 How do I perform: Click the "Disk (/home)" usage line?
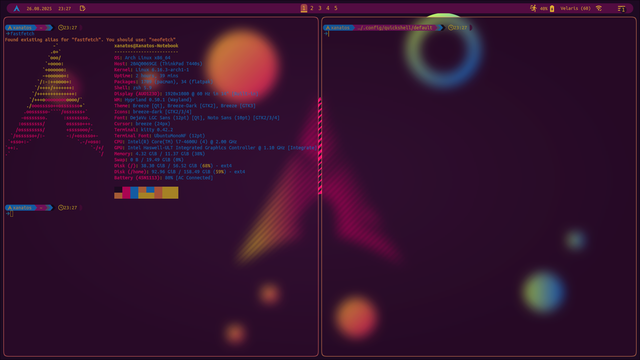point(180,172)
